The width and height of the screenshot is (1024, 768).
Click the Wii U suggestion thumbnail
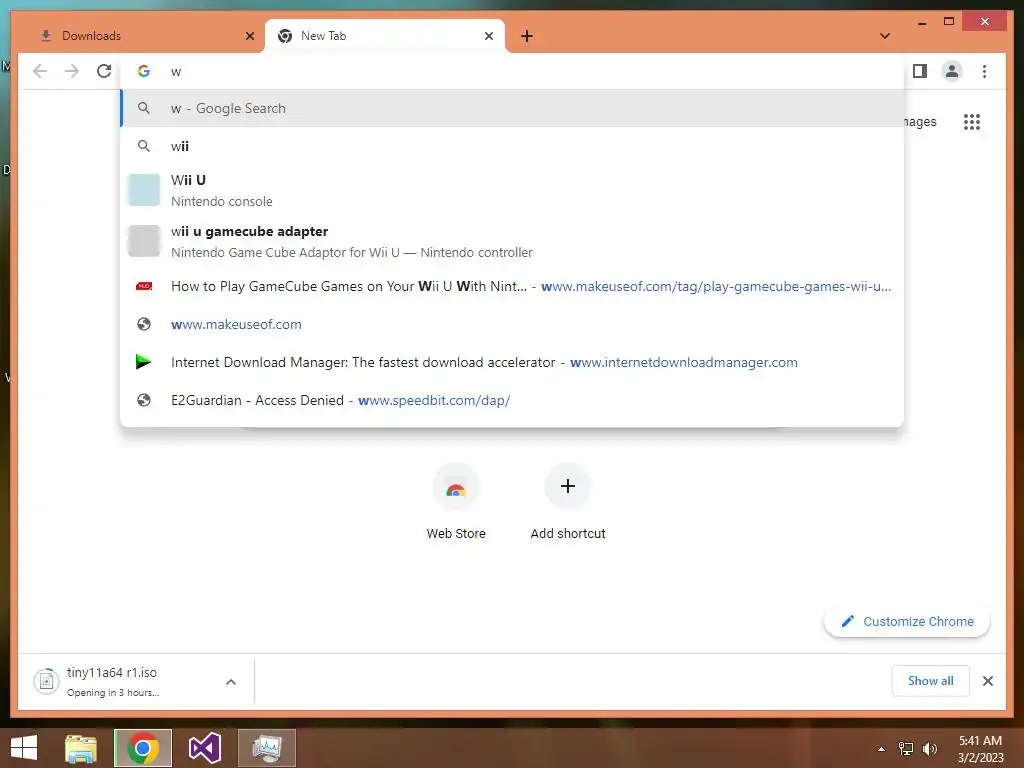click(144, 190)
